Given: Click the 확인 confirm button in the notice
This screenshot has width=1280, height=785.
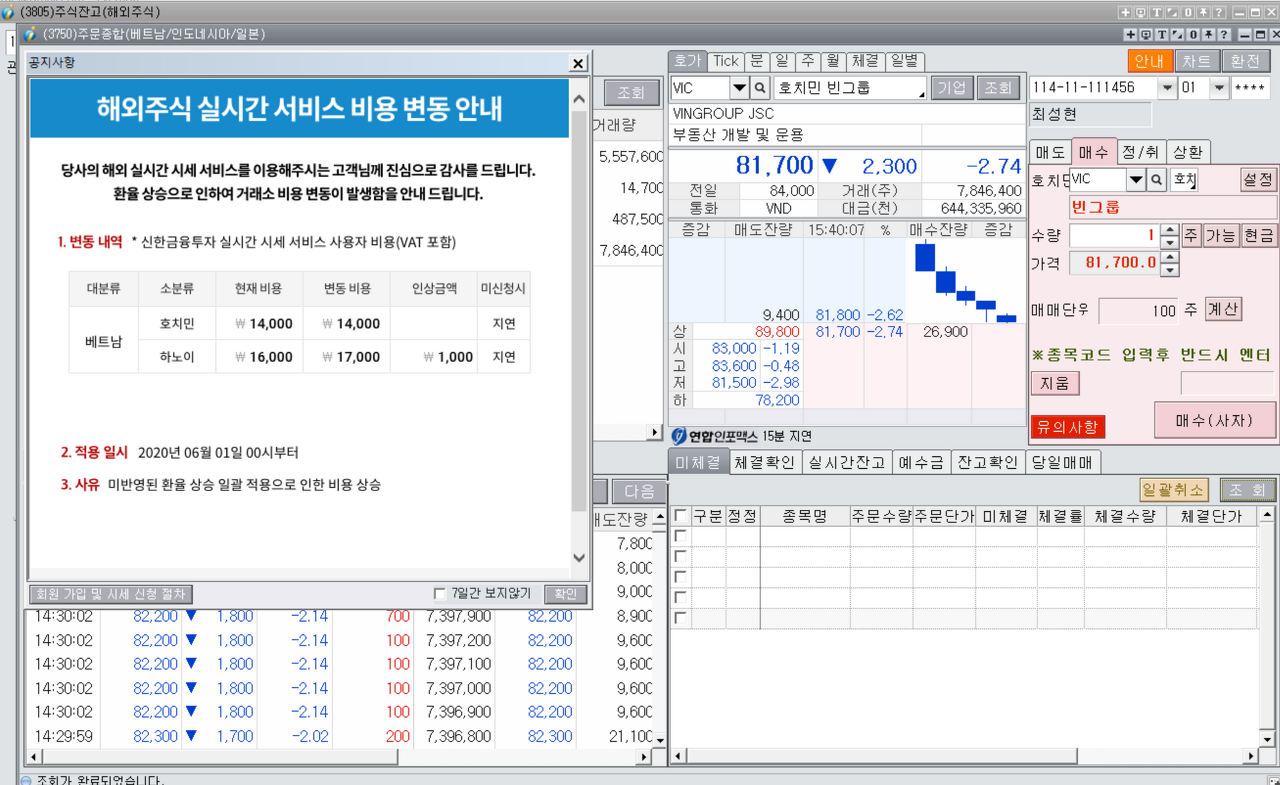Looking at the screenshot, I should click(566, 594).
